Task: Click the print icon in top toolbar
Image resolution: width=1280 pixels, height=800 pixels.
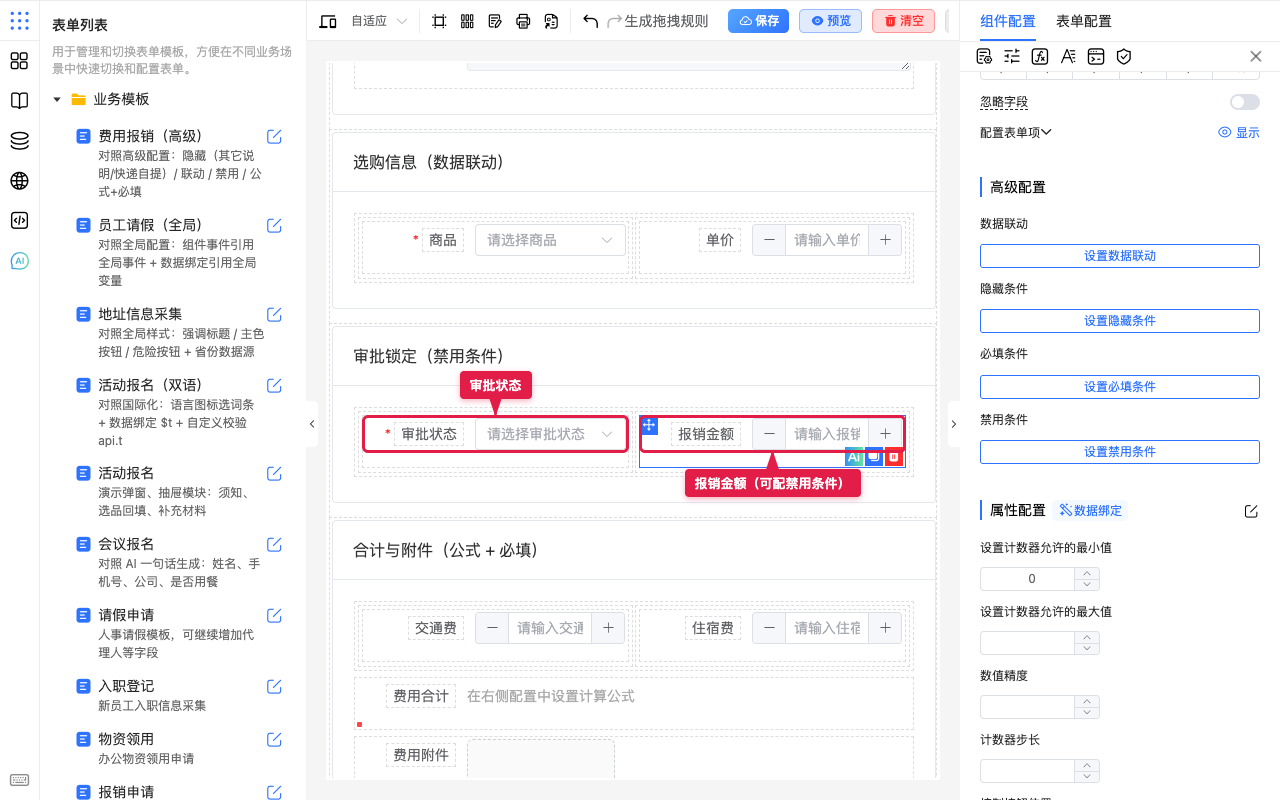Action: pos(523,21)
